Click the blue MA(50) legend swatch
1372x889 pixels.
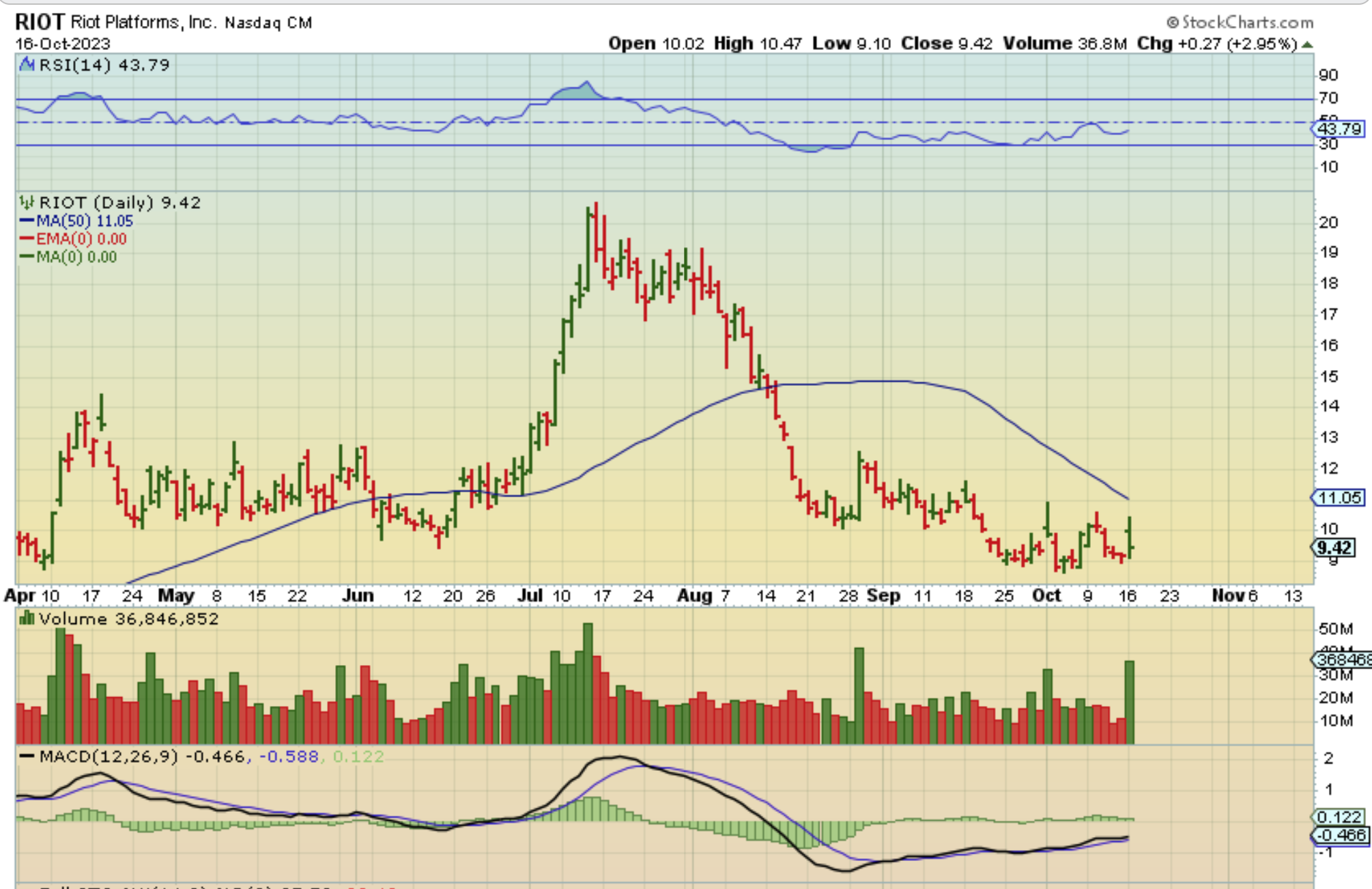pos(27,221)
